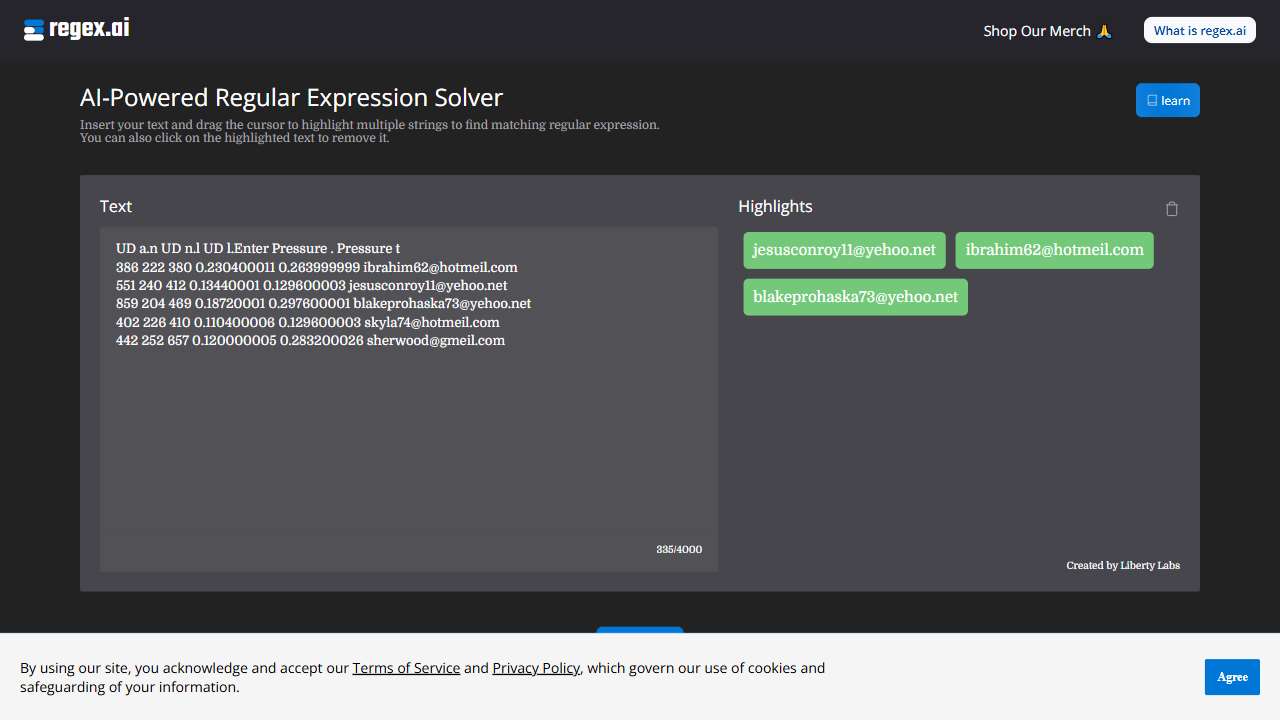Viewport: 1280px width, 720px height.
Task: Open the Shop Our Merch link
Action: click(x=1047, y=31)
